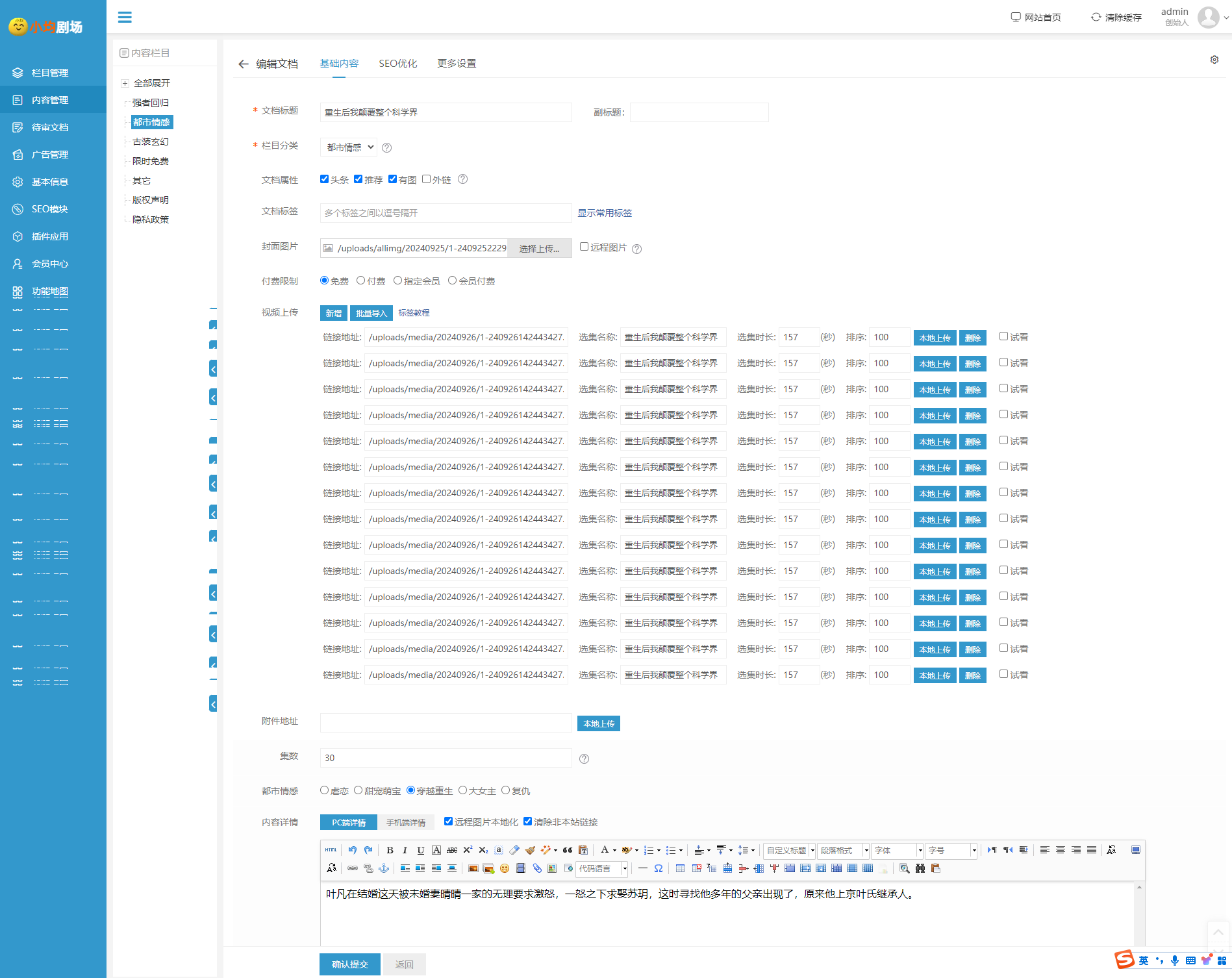Open the 栏目分类 dropdown showing 都市情感
1232x978 pixels.
350,147
